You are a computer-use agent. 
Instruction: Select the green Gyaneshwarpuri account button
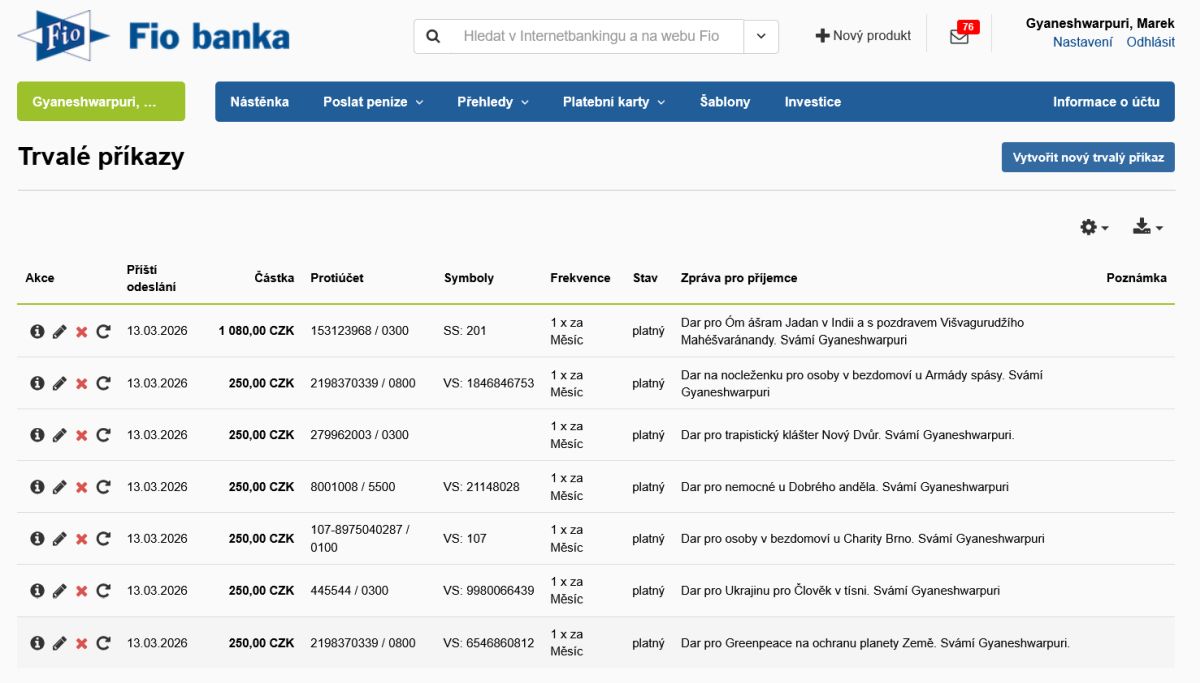point(101,102)
